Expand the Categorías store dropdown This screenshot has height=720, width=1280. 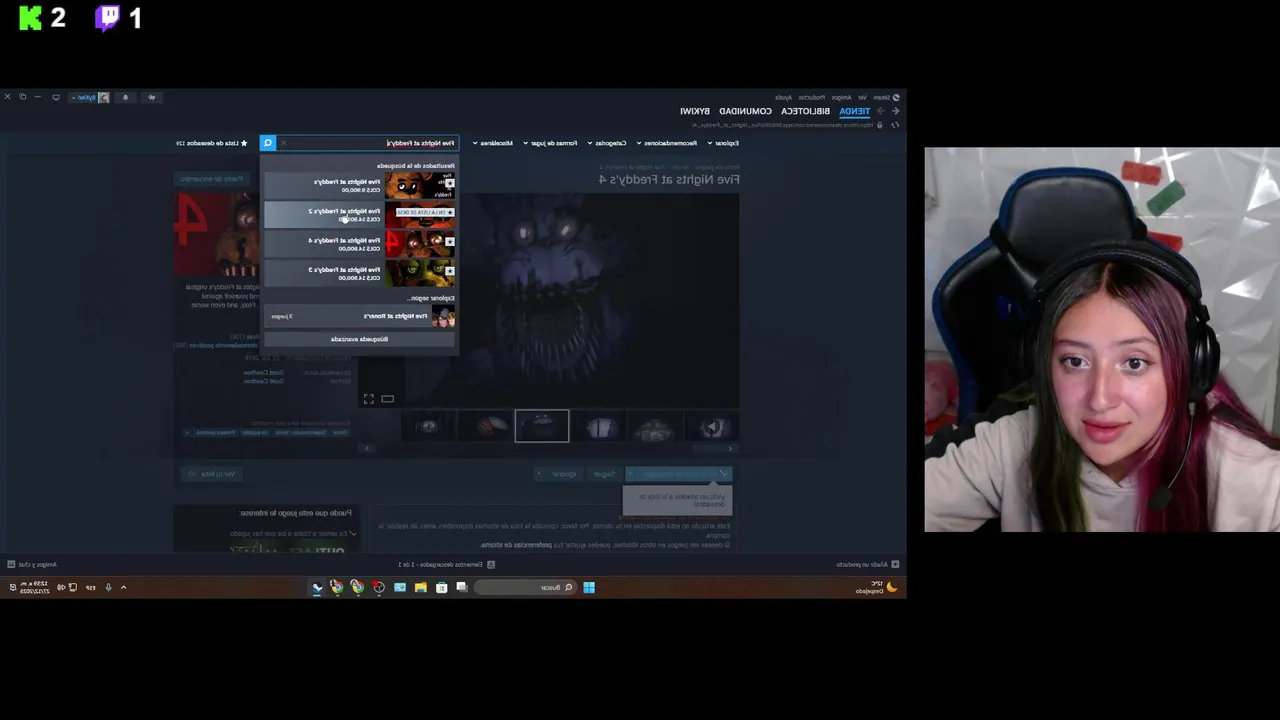click(606, 143)
